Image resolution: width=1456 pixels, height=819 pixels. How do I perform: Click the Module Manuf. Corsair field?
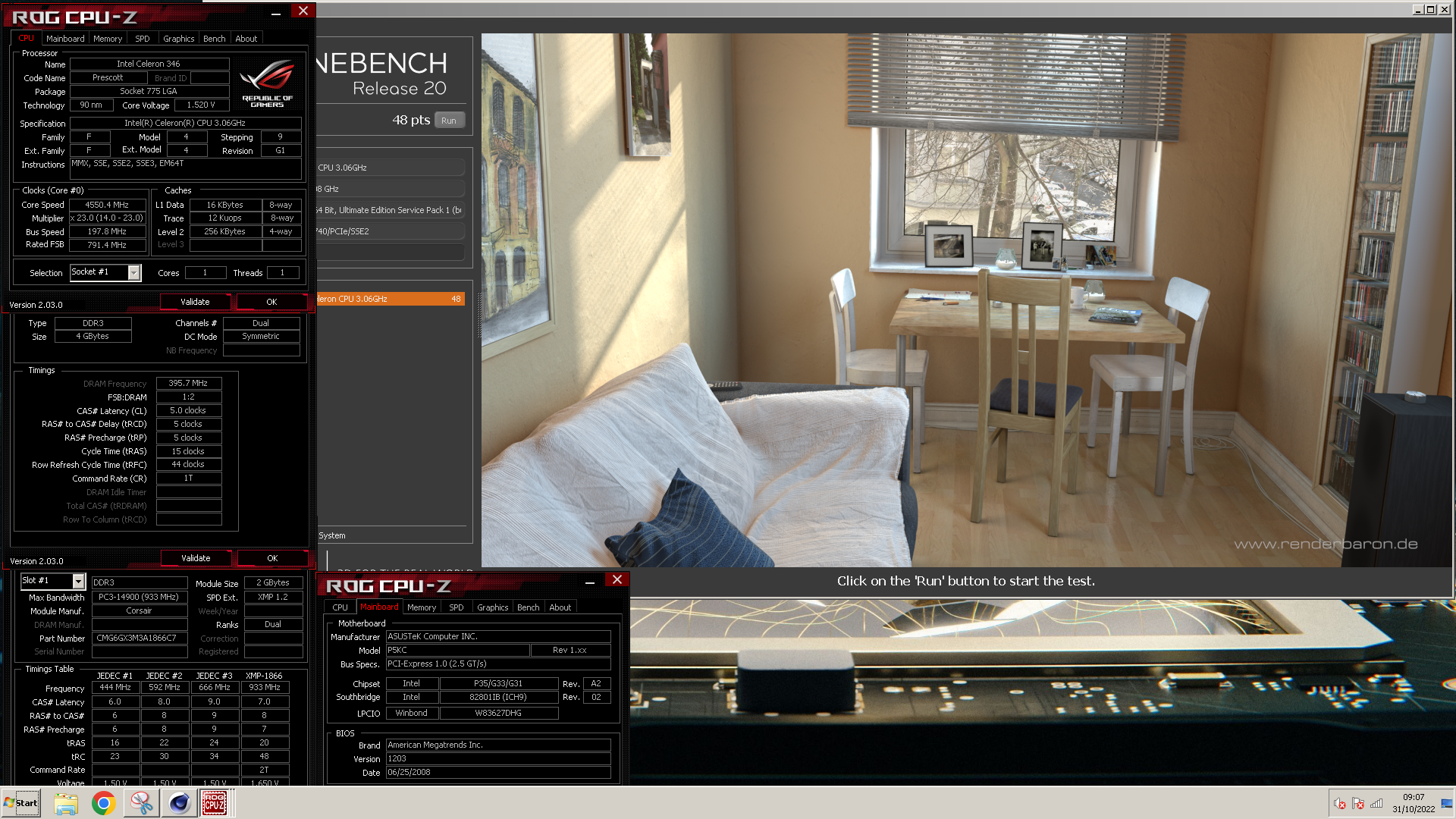point(139,610)
